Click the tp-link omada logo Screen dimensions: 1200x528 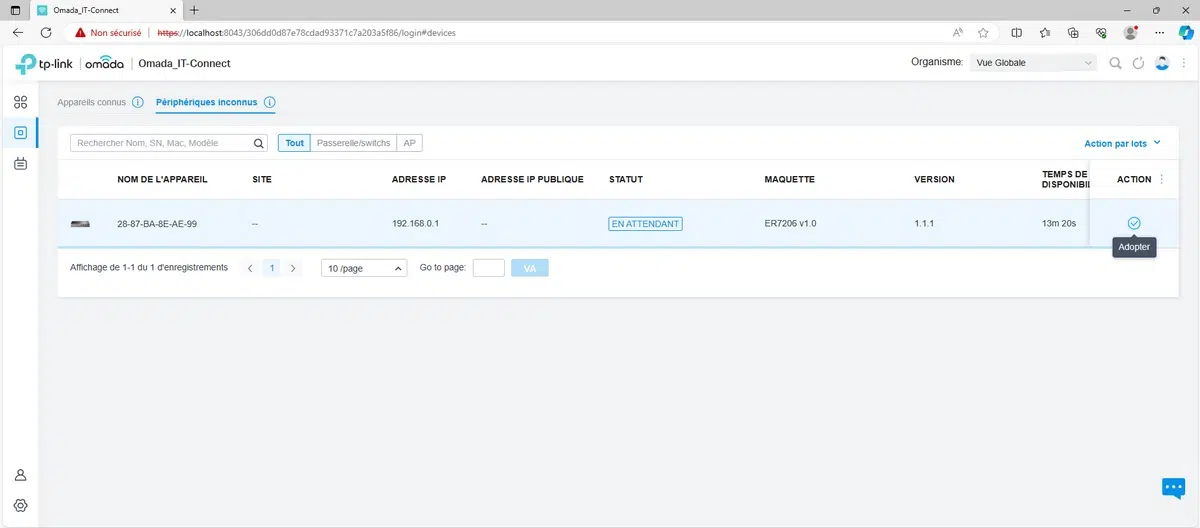pyautogui.click(x=69, y=64)
